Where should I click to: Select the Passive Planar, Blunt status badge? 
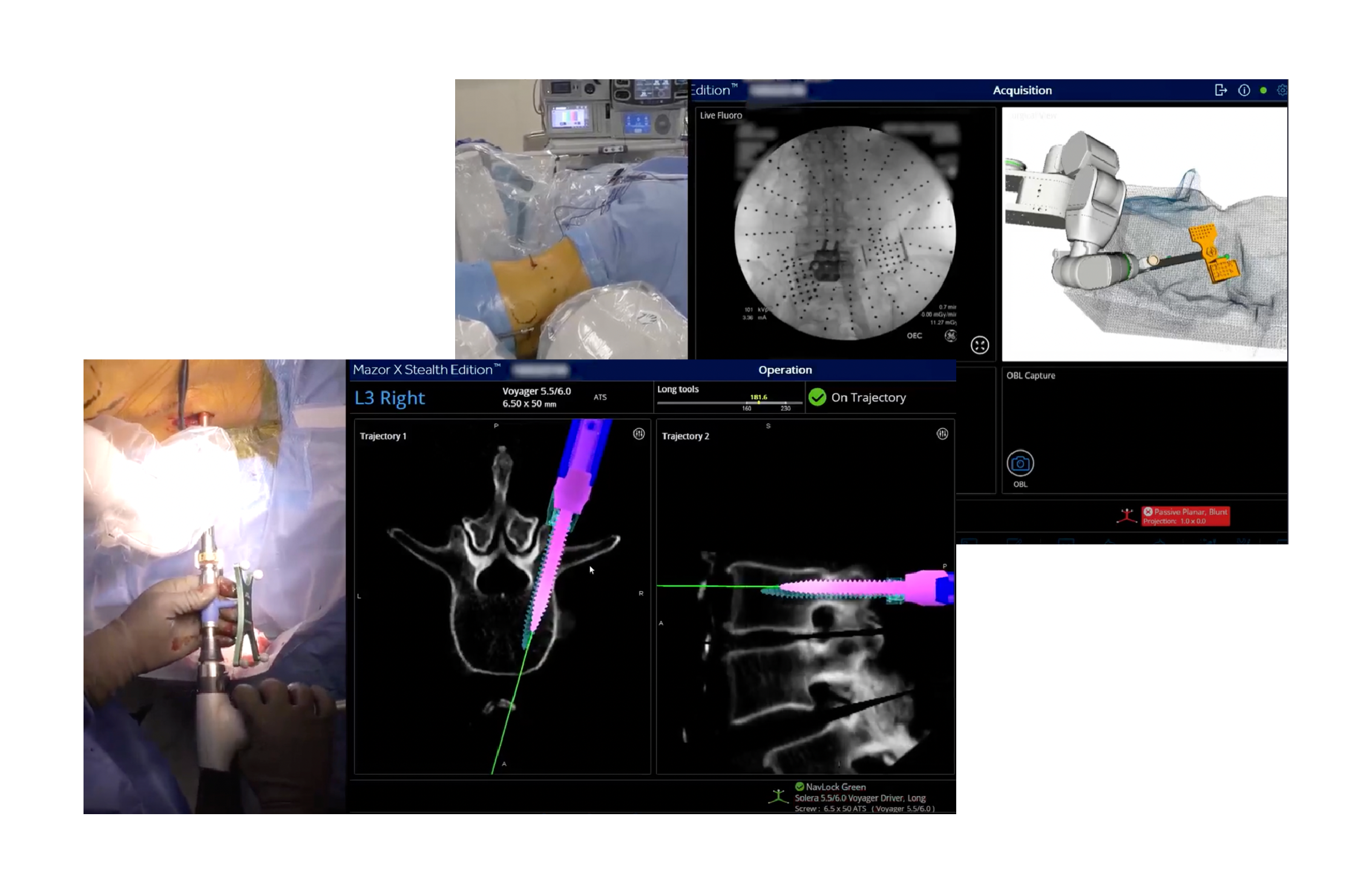click(x=1186, y=516)
